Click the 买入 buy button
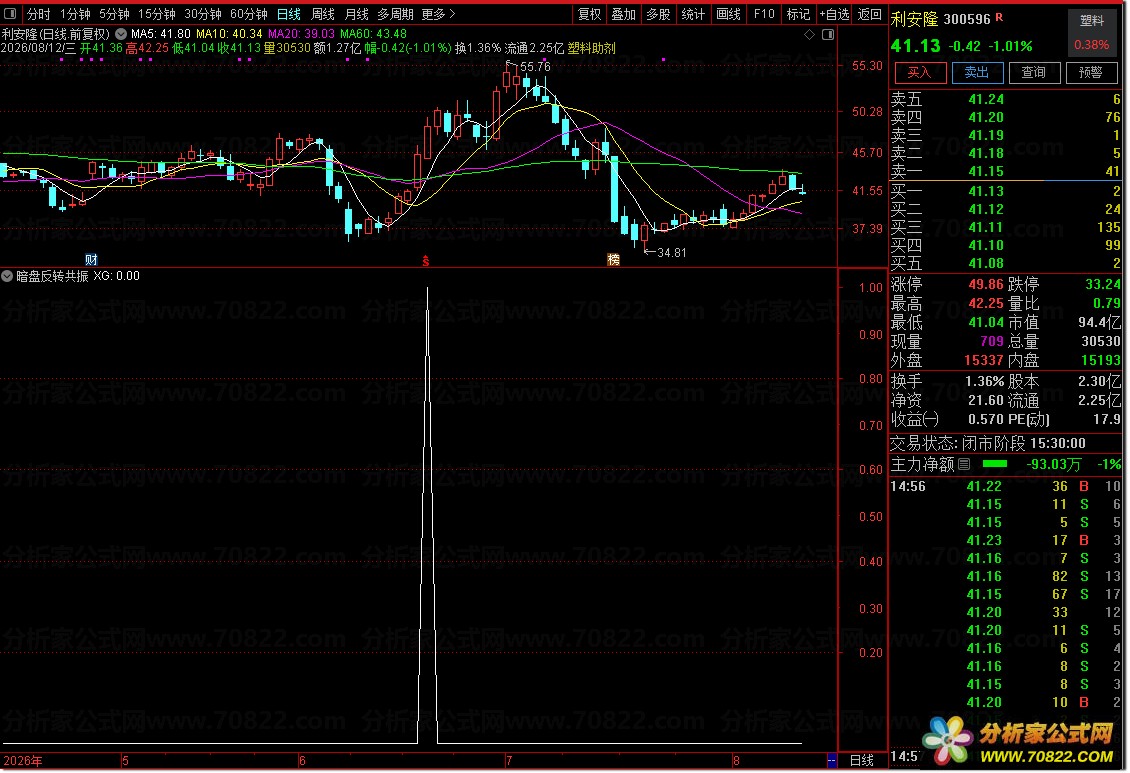Viewport: 1130px width, 773px height. [920, 72]
